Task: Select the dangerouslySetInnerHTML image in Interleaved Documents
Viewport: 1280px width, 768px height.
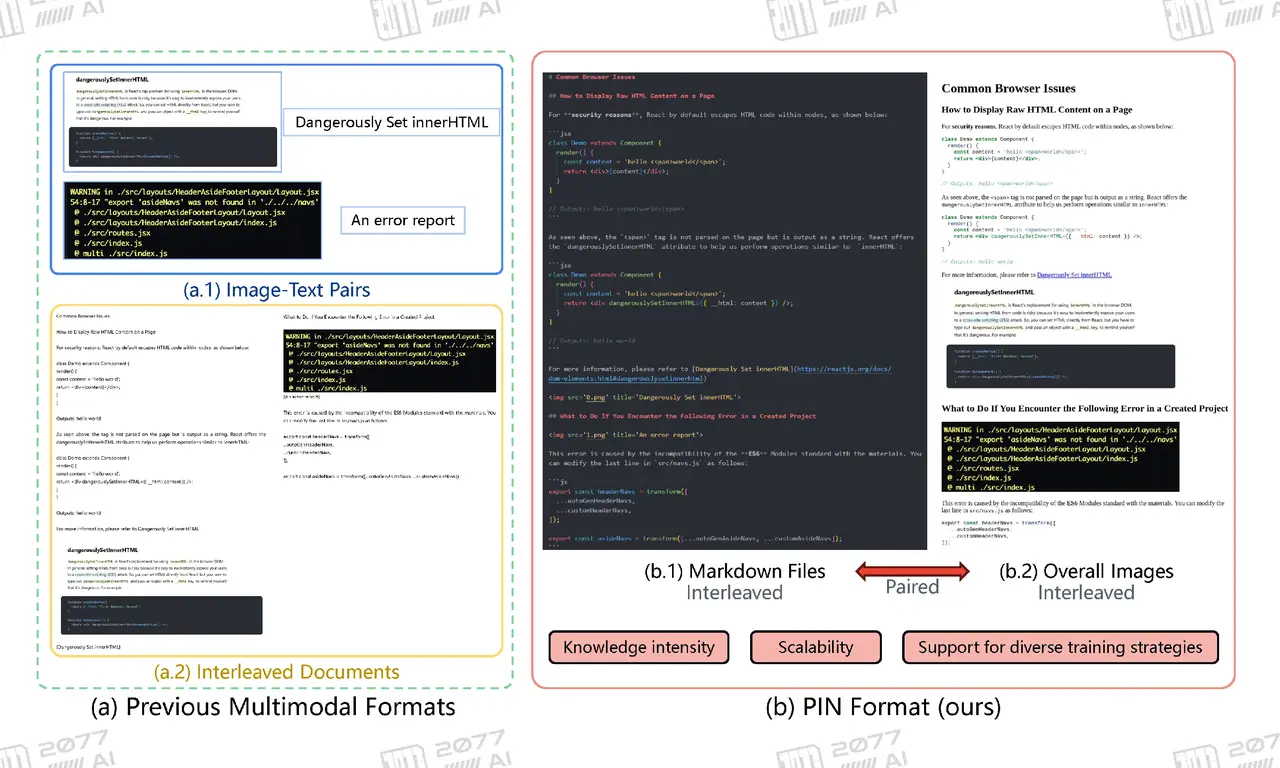Action: click(160, 590)
